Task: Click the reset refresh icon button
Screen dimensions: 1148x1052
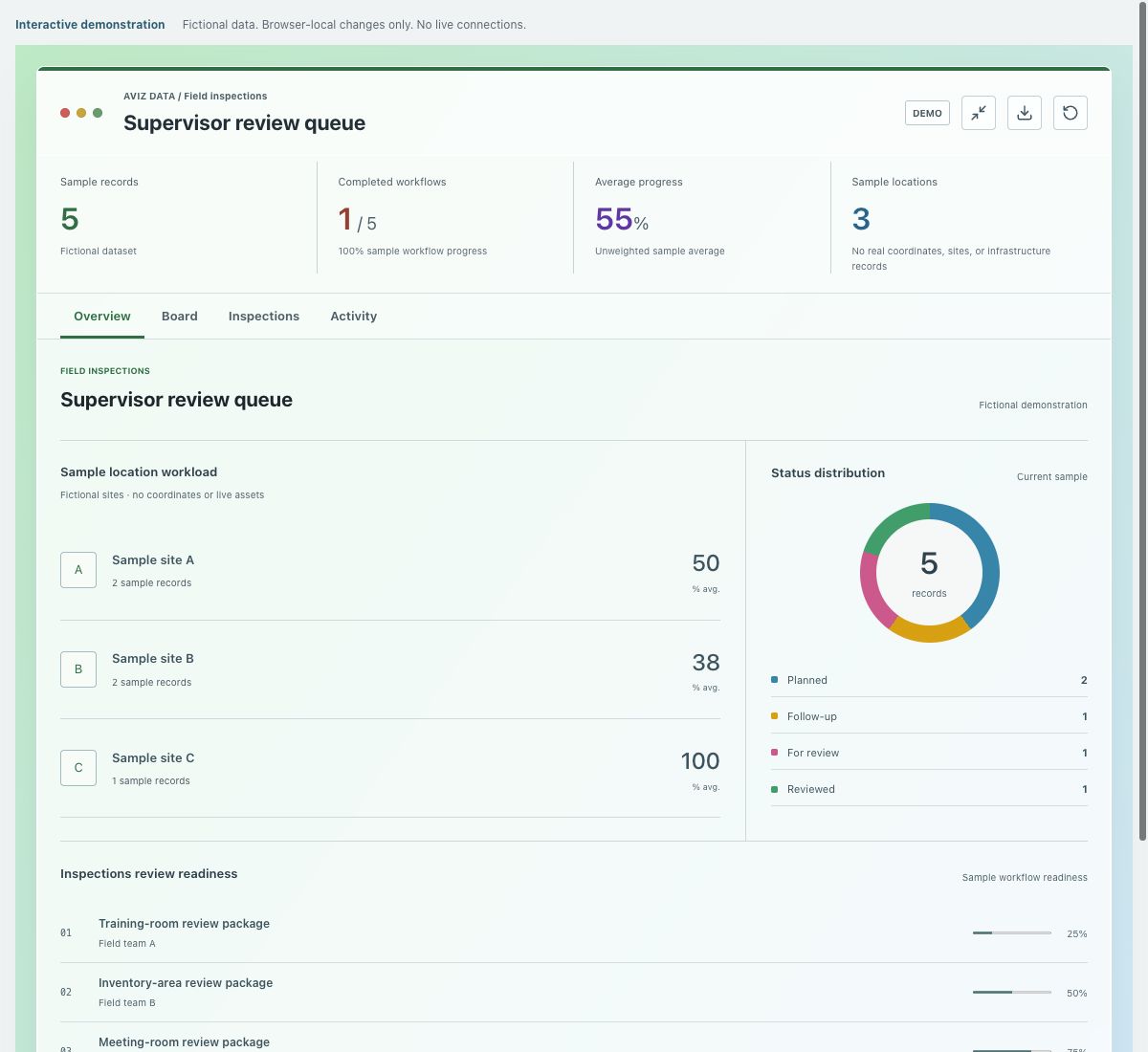Action: [x=1071, y=113]
